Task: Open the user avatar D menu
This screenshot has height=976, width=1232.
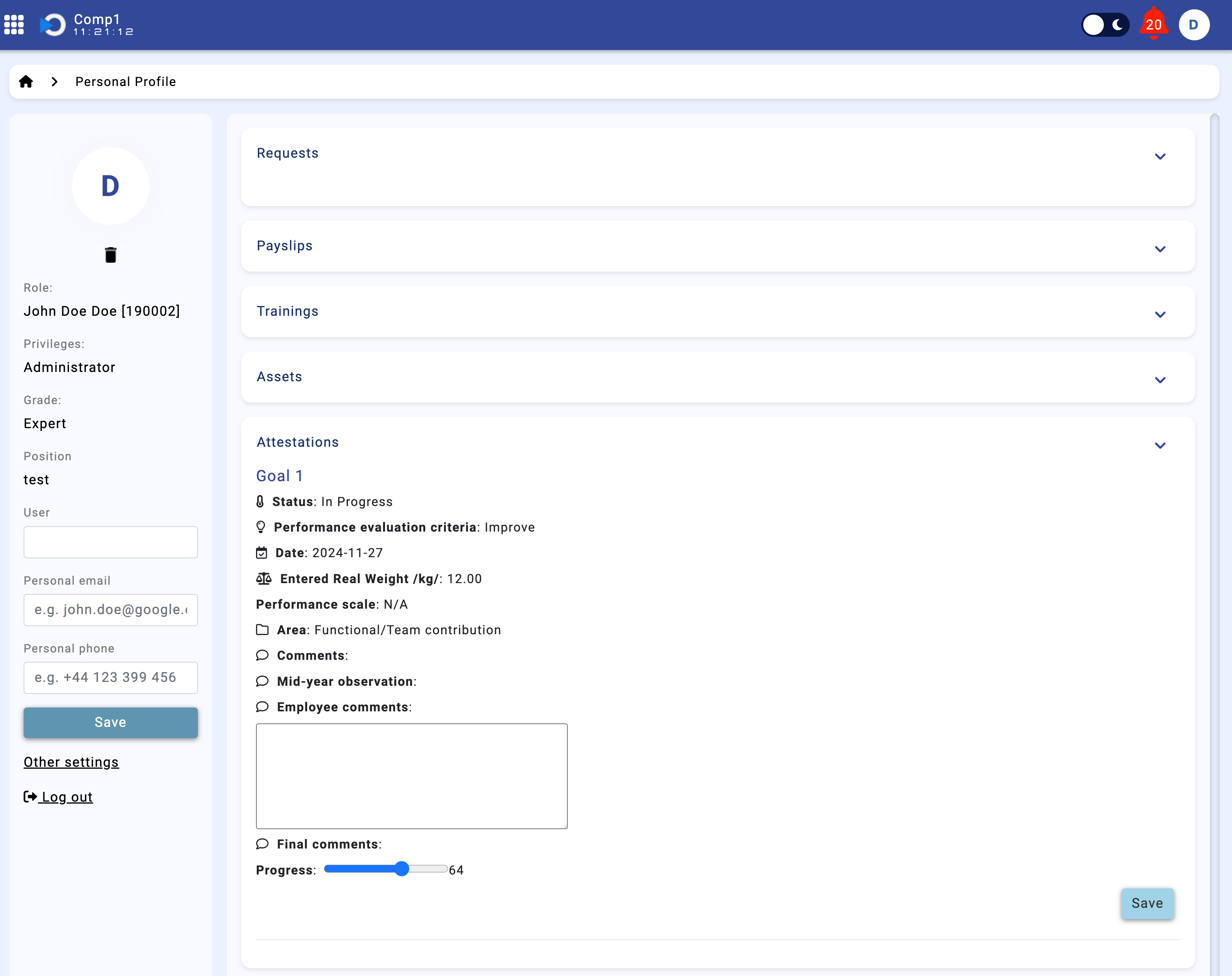Action: pyautogui.click(x=1194, y=24)
